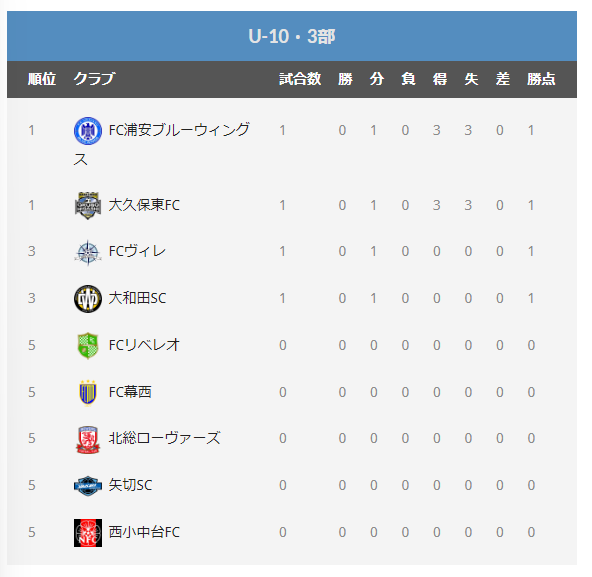Image resolution: width=592 pixels, height=577 pixels.
Task: Open the 大和田SC name link
Action: click(x=137, y=298)
